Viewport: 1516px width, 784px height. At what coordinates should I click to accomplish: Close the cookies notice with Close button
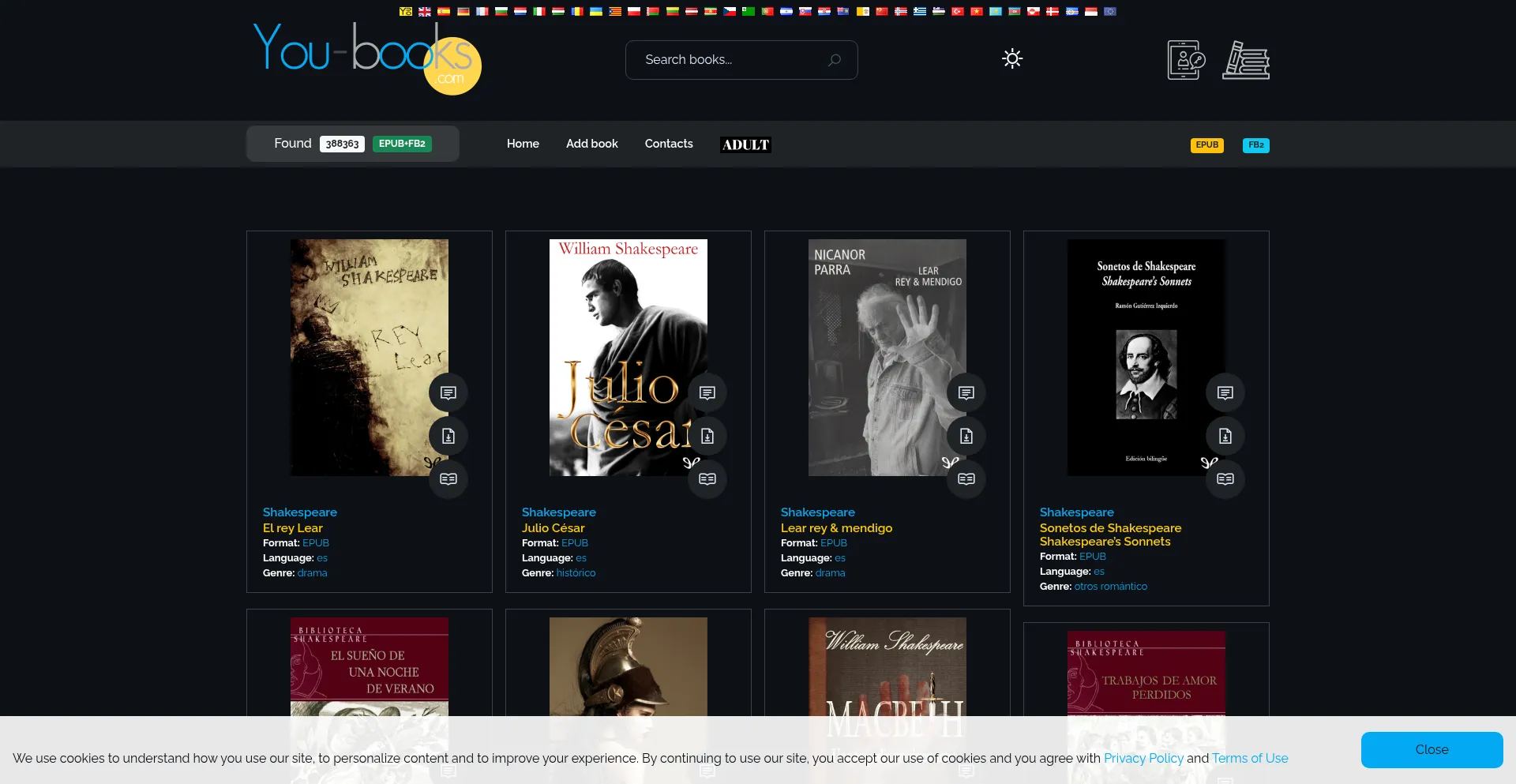(1432, 749)
